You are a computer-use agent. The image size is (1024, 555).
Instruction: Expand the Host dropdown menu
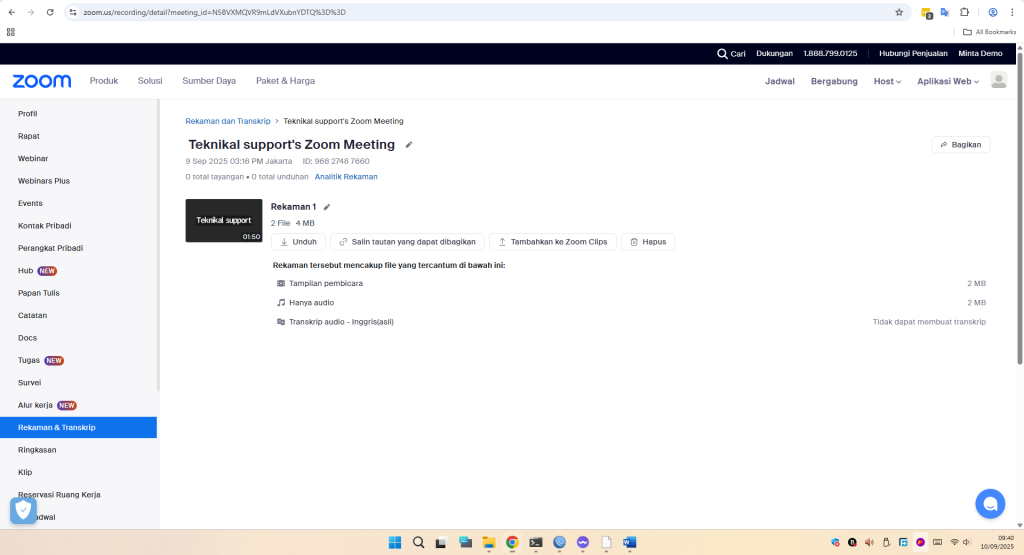coord(887,81)
